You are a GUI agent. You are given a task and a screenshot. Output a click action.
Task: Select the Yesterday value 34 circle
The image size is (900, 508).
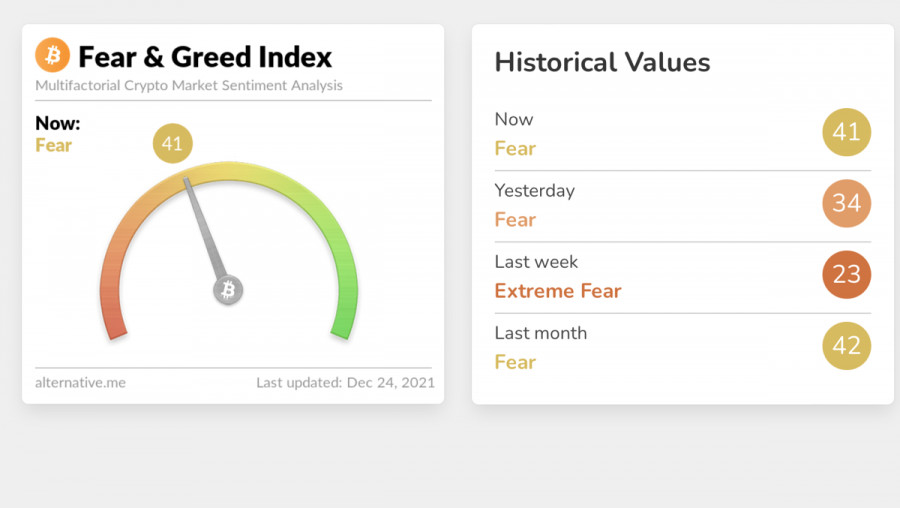tap(847, 203)
